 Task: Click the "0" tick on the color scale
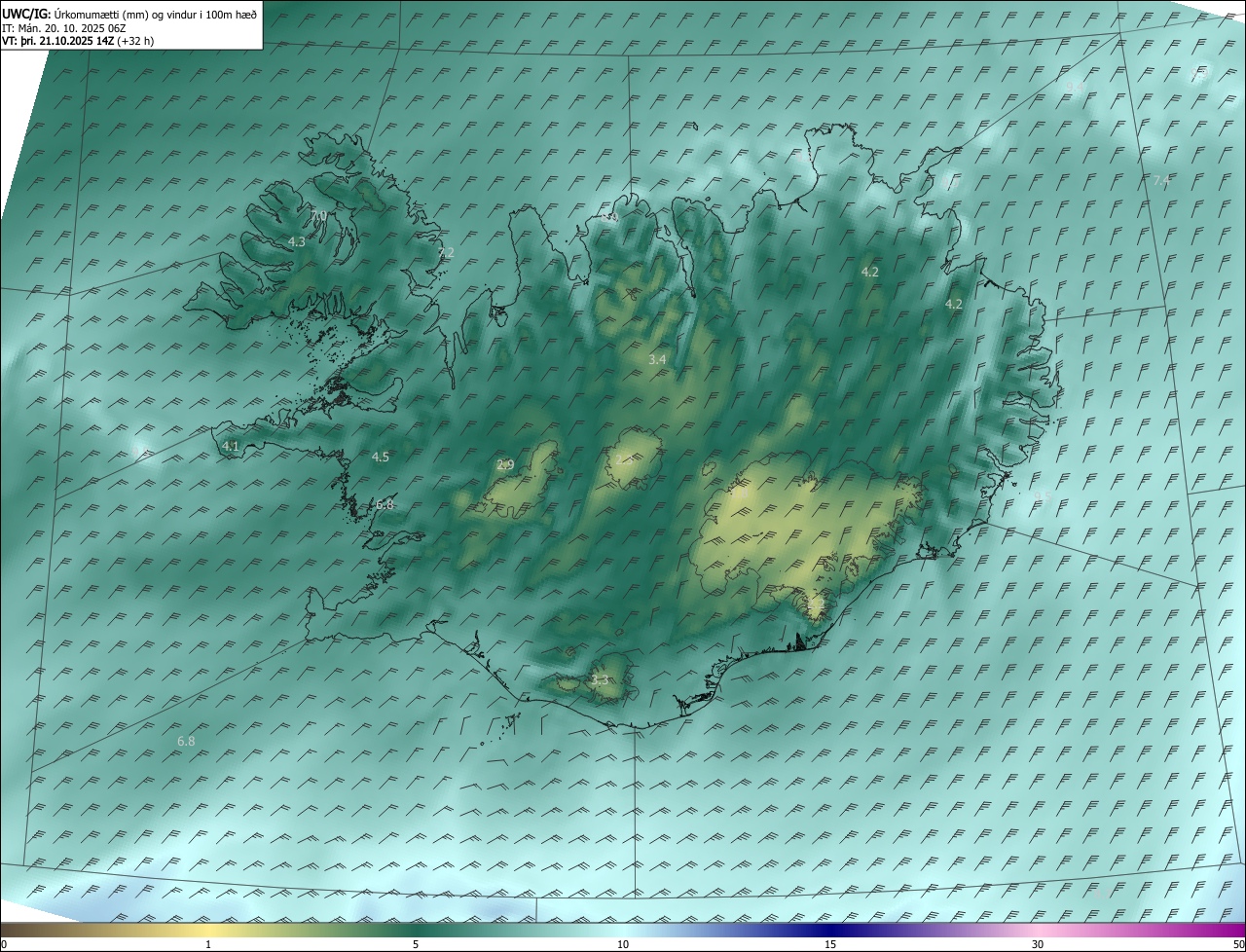(3, 944)
